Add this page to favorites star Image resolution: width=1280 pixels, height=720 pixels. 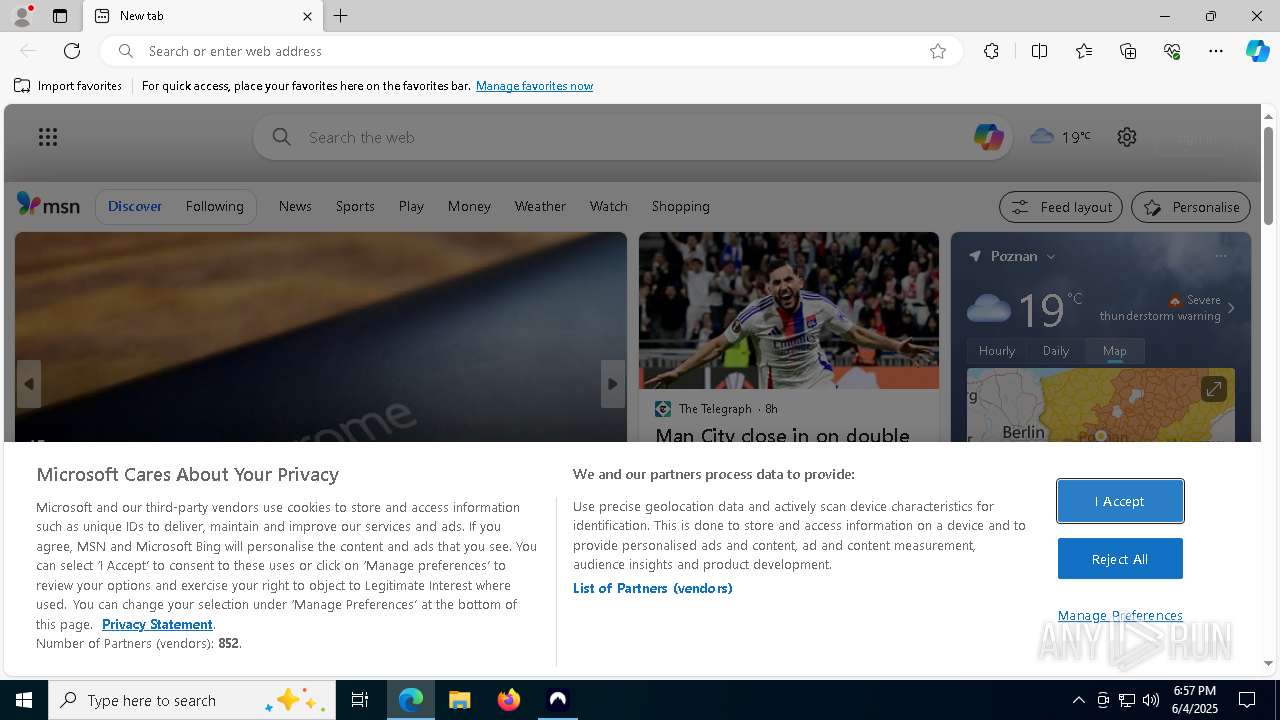click(938, 51)
